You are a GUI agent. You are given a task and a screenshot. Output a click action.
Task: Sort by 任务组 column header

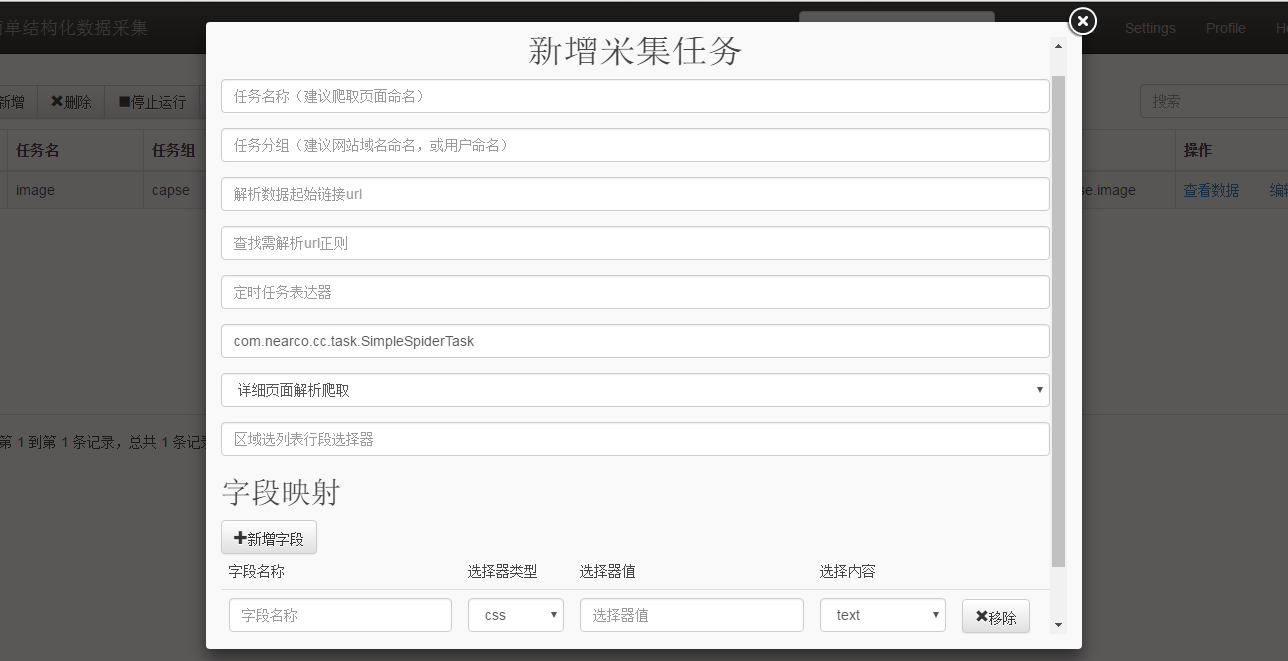coord(173,150)
